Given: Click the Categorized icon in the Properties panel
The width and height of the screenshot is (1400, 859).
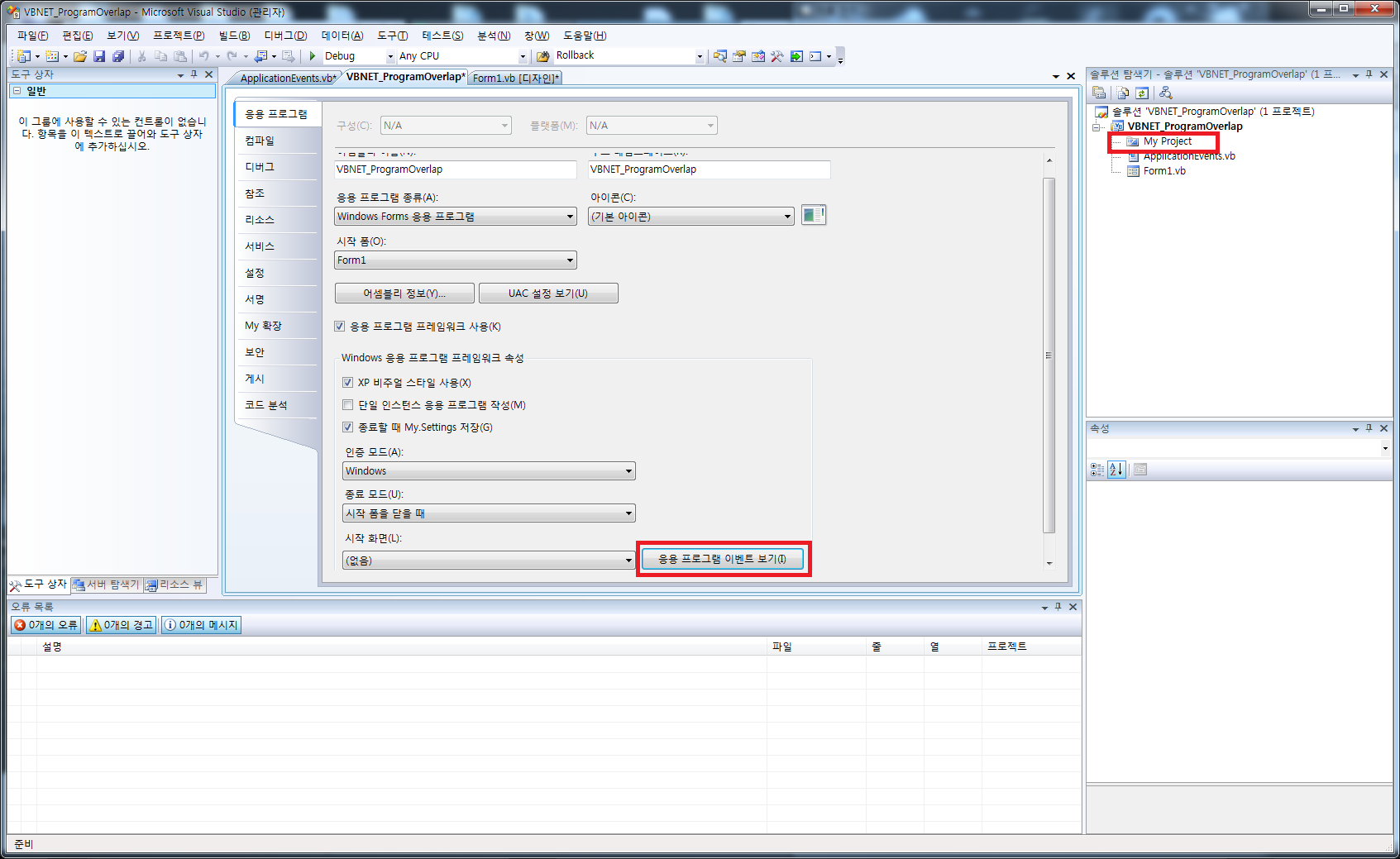Looking at the screenshot, I should tap(1097, 470).
